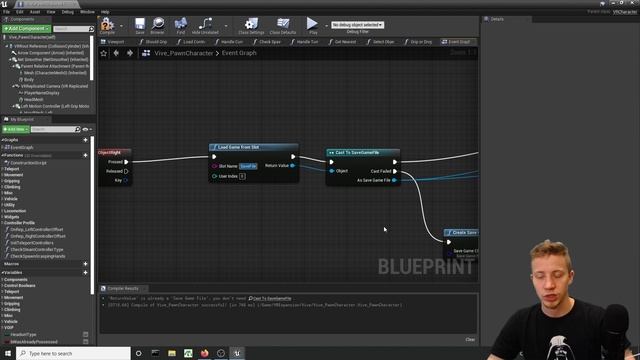Go back with the left navigation arrow
This screenshot has width=640, height=360.
116,53
